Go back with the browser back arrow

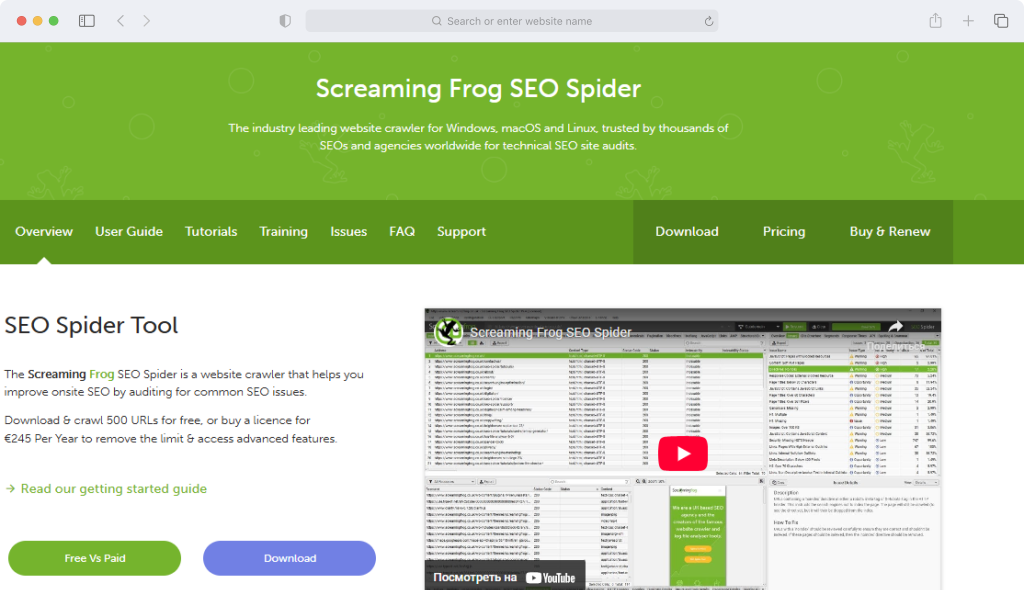121,21
